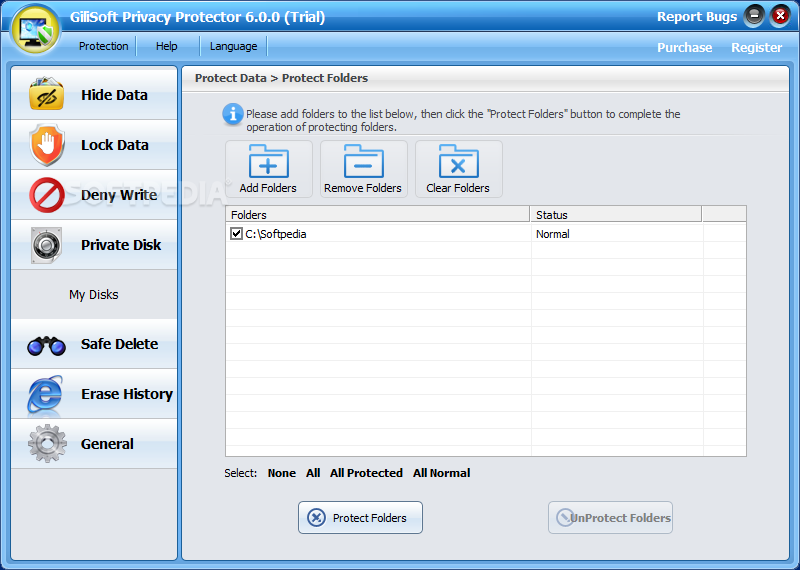This screenshot has height=570, width=800.
Task: Select the C:\Softpedia folder path text
Action: [x=276, y=234]
